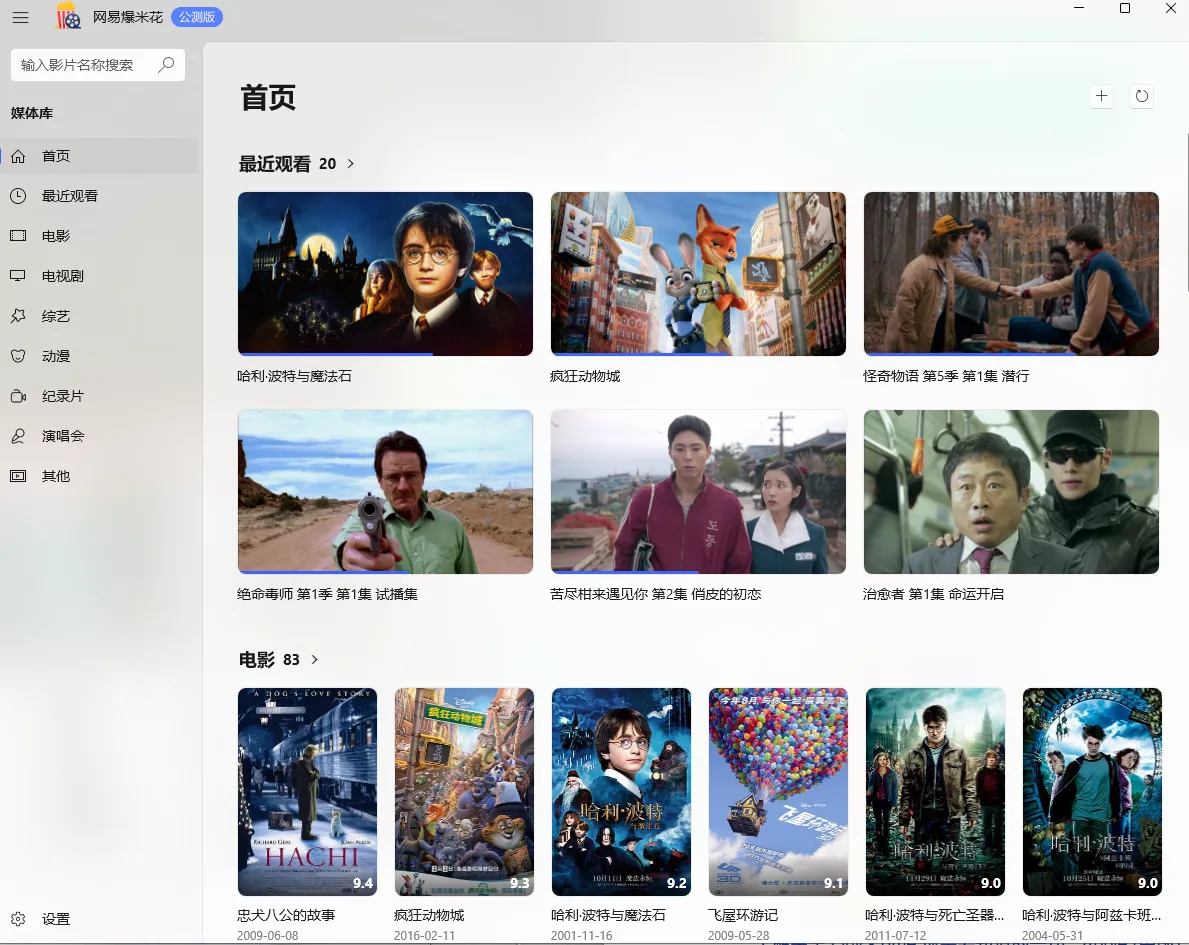The image size is (1189, 945).
Task: Open the 治愈者 第1集 thumbnail
Action: [1011, 491]
